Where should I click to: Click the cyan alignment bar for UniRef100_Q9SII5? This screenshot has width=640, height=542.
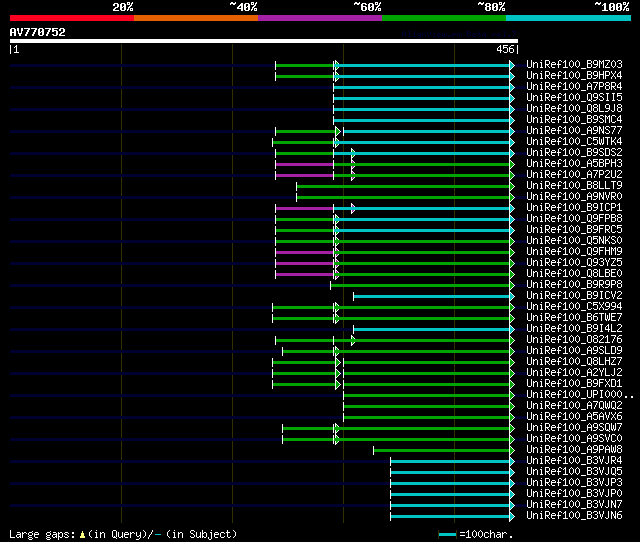(422, 98)
